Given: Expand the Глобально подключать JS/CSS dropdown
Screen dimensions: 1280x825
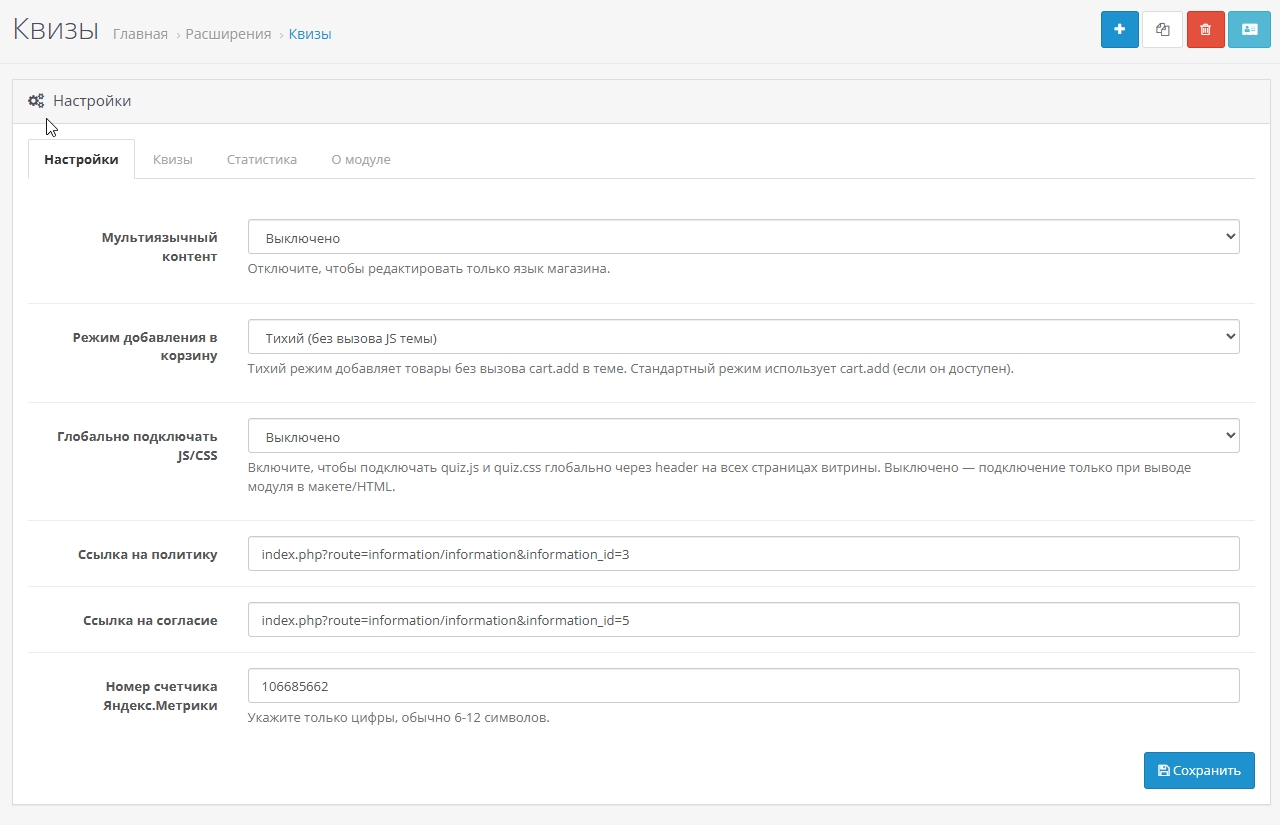Looking at the screenshot, I should click(x=743, y=436).
